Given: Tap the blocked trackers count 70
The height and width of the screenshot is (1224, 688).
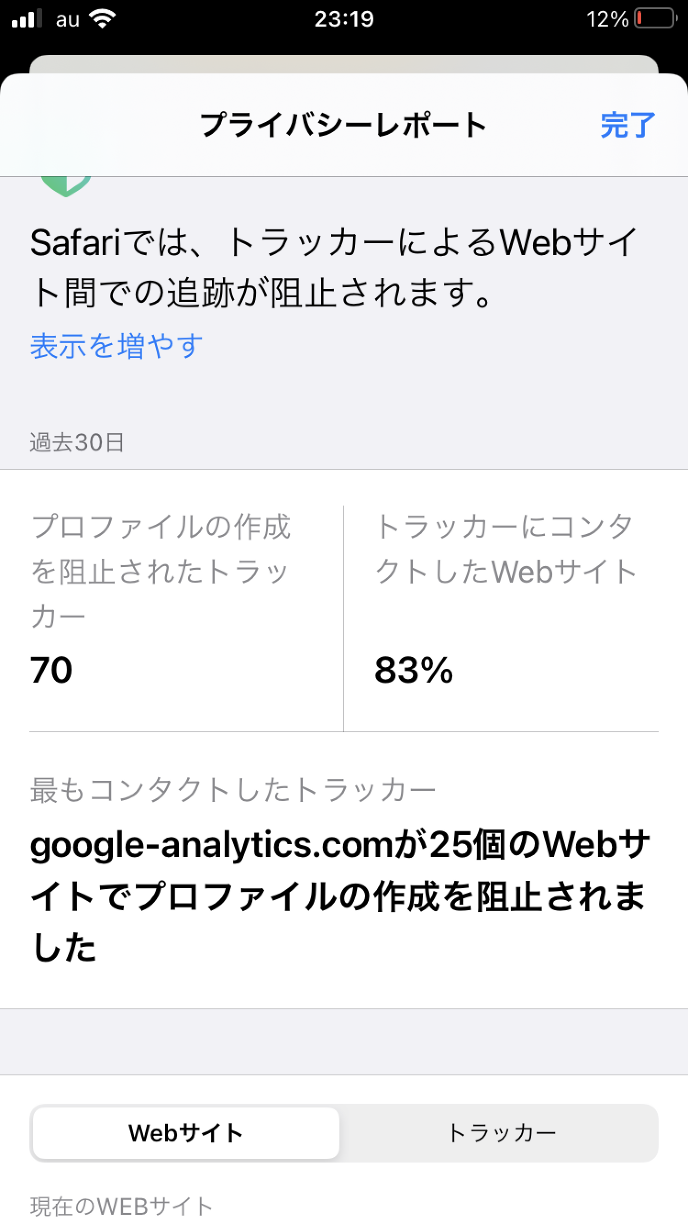Looking at the screenshot, I should (x=52, y=670).
